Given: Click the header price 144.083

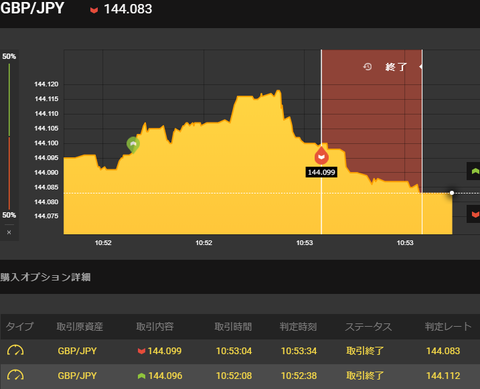Looking at the screenshot, I should 128,9.
